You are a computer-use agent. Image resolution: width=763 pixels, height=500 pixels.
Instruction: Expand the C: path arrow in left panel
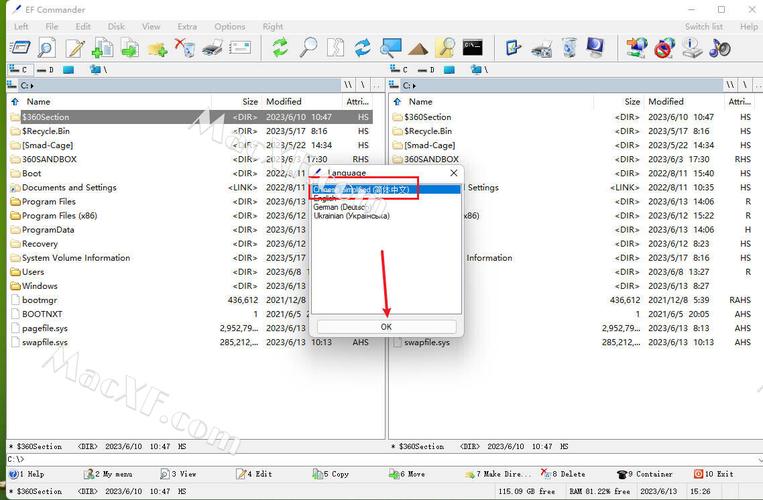click(x=32, y=86)
